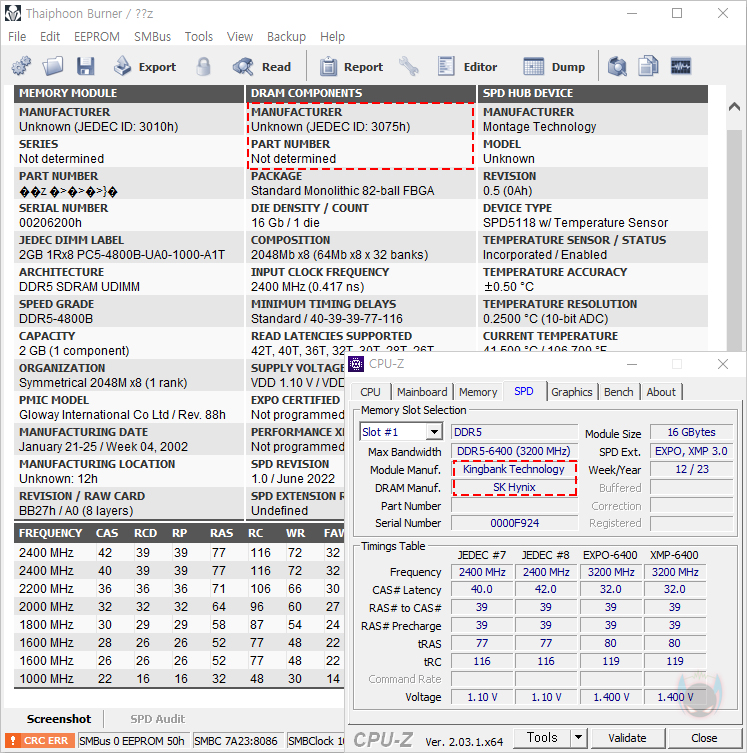Viewport: 747px width, 753px height.
Task: Open the Tools menu in Thaiphoon Burner
Action: coord(199,36)
